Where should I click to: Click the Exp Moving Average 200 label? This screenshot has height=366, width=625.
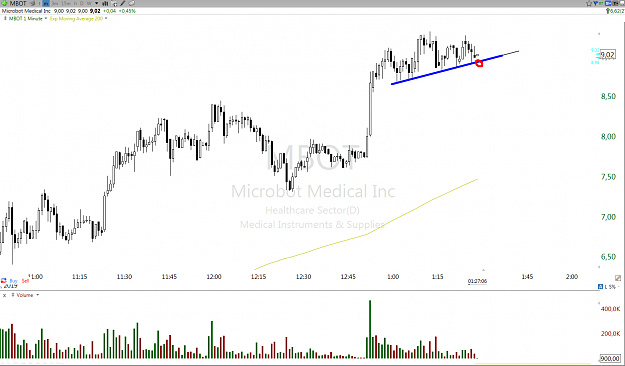point(76,18)
